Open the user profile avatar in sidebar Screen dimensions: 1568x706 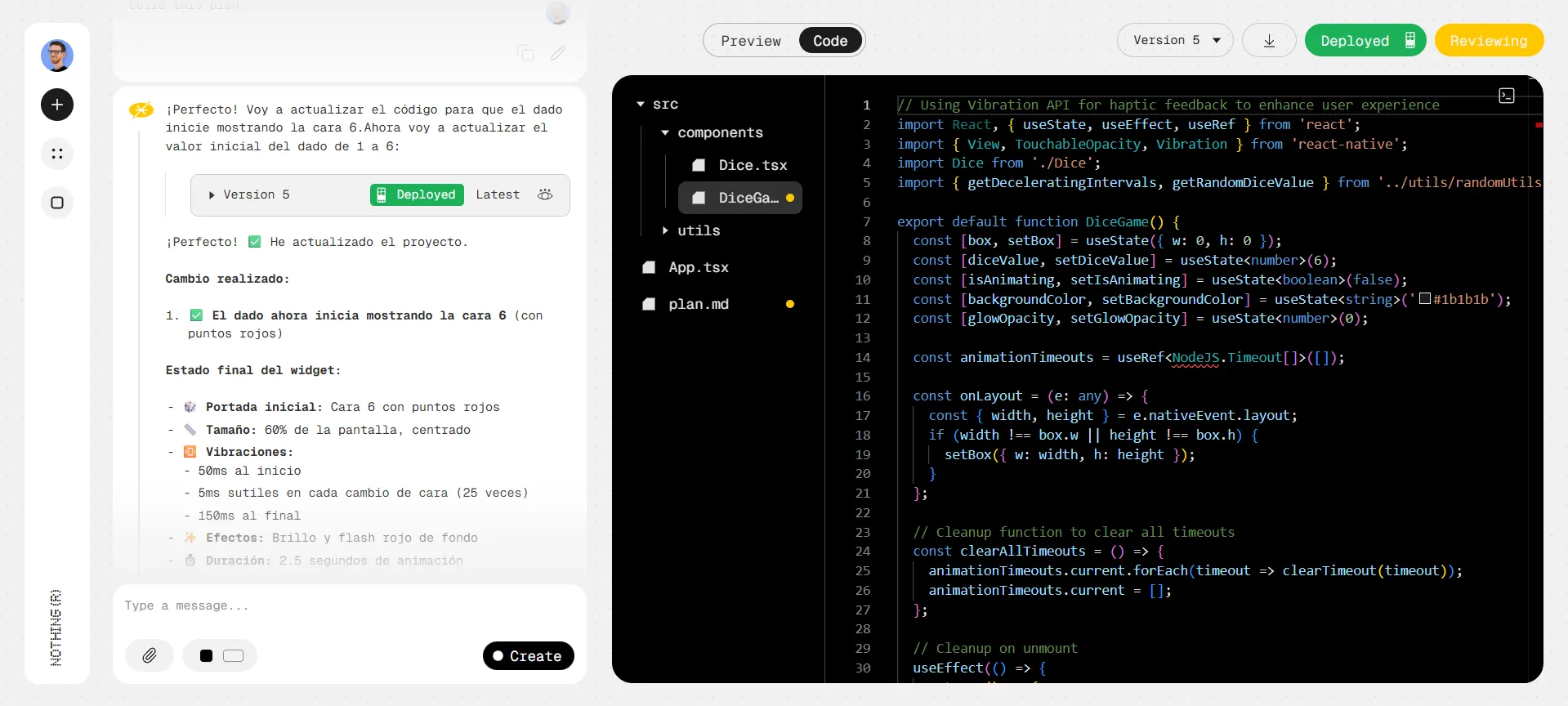click(57, 56)
